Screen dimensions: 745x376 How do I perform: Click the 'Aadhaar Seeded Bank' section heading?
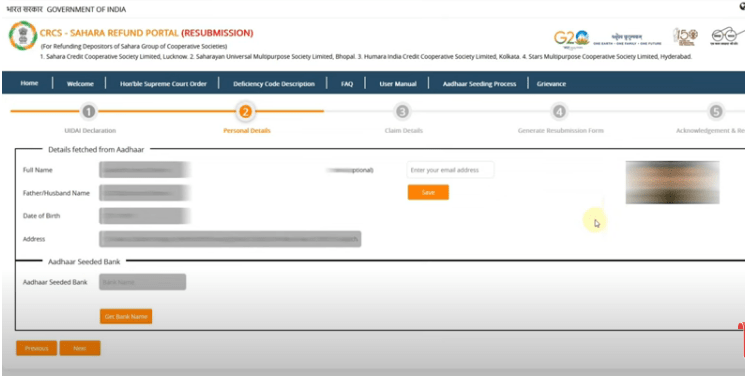(84, 261)
